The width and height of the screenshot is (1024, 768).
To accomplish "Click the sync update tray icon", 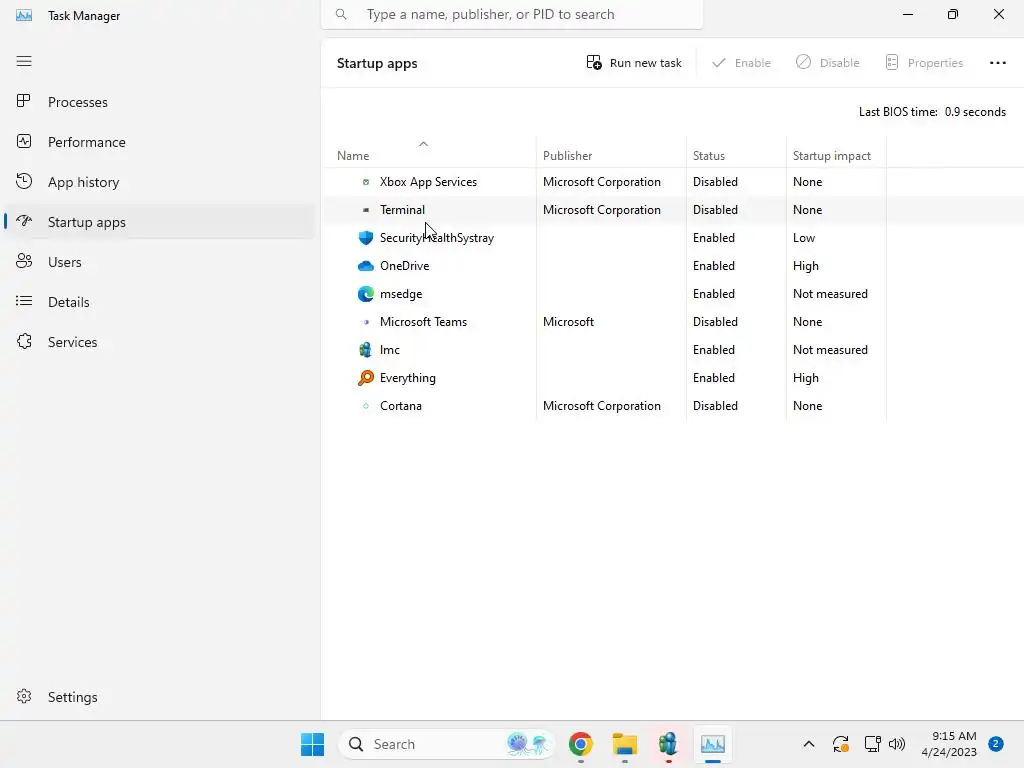I will [x=840, y=744].
